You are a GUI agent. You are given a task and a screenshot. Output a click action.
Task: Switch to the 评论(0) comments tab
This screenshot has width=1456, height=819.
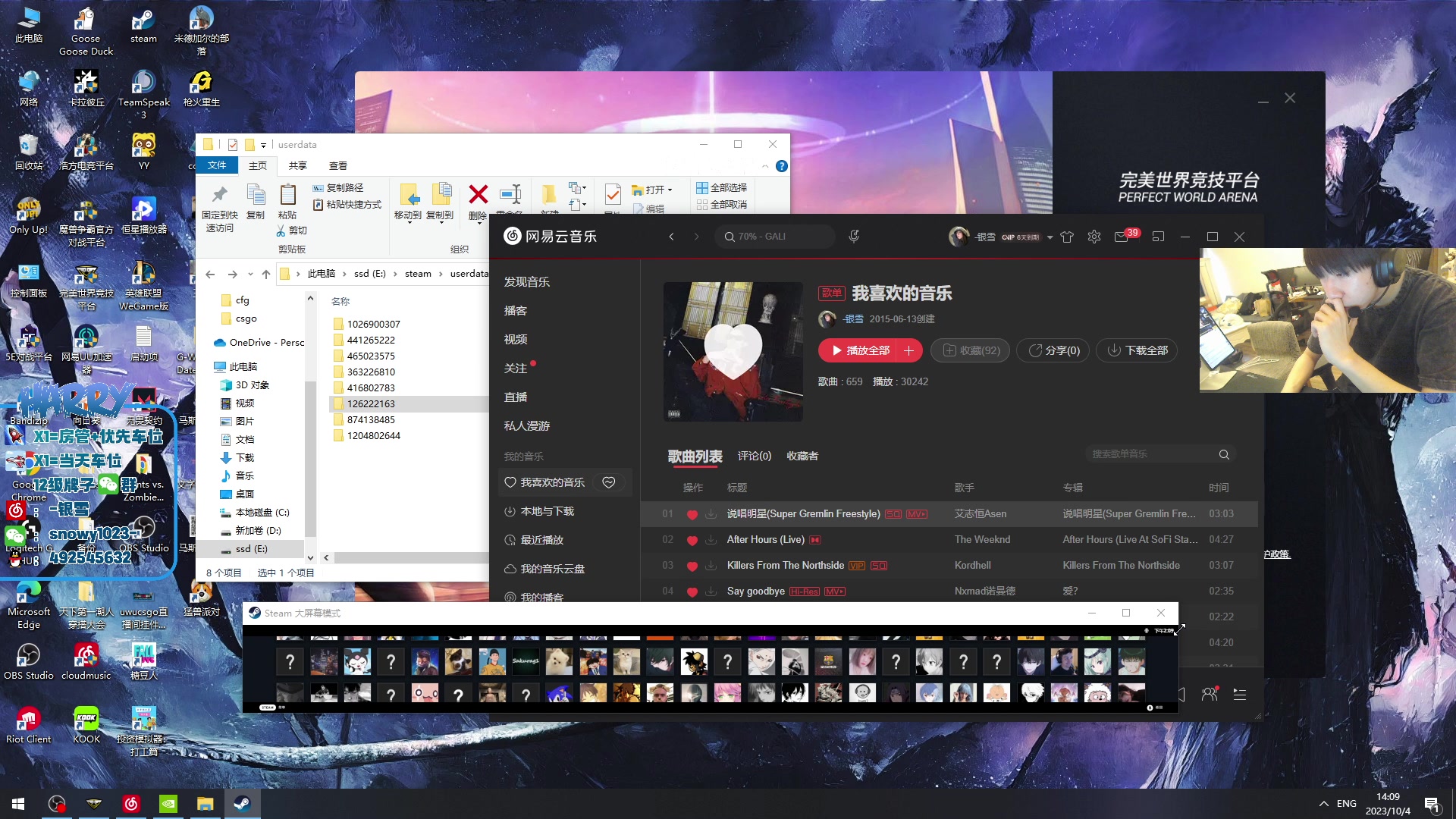tap(755, 456)
